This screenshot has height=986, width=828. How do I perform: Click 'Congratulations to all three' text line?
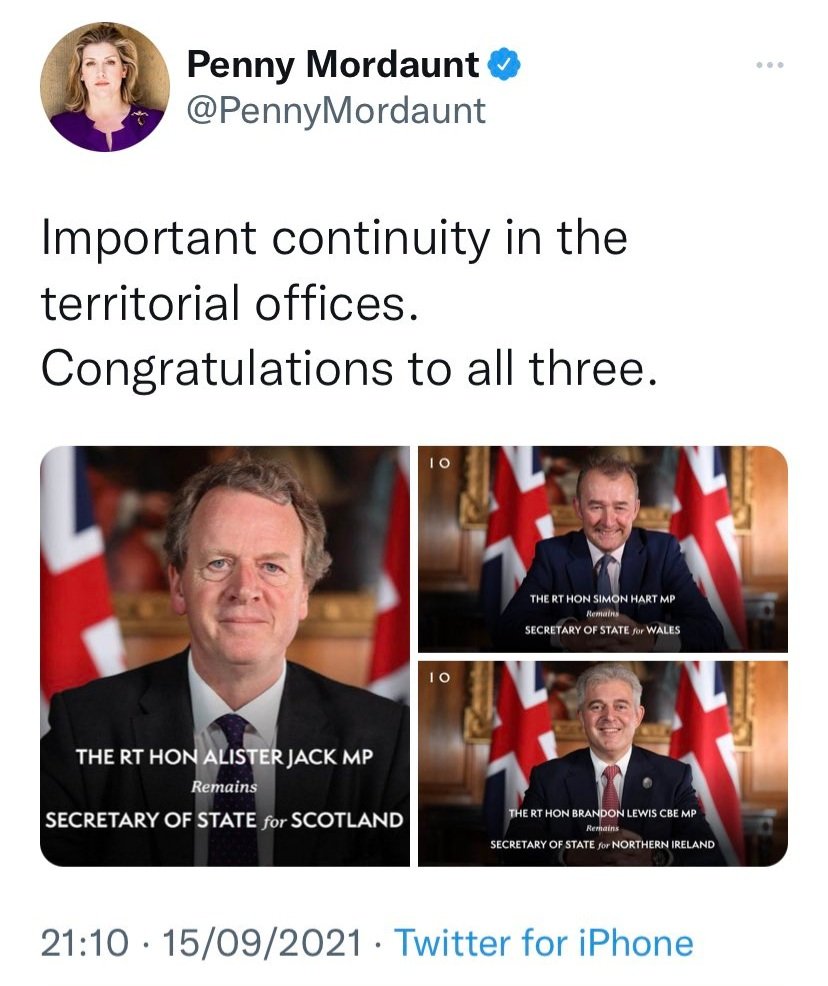tap(350, 368)
